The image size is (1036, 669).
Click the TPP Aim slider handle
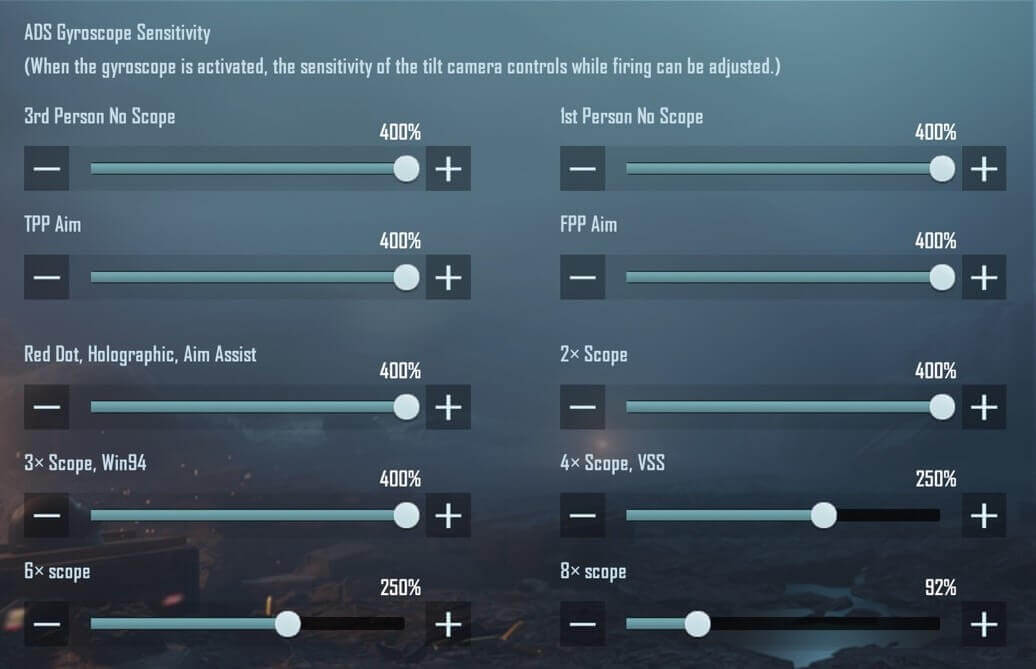405,277
